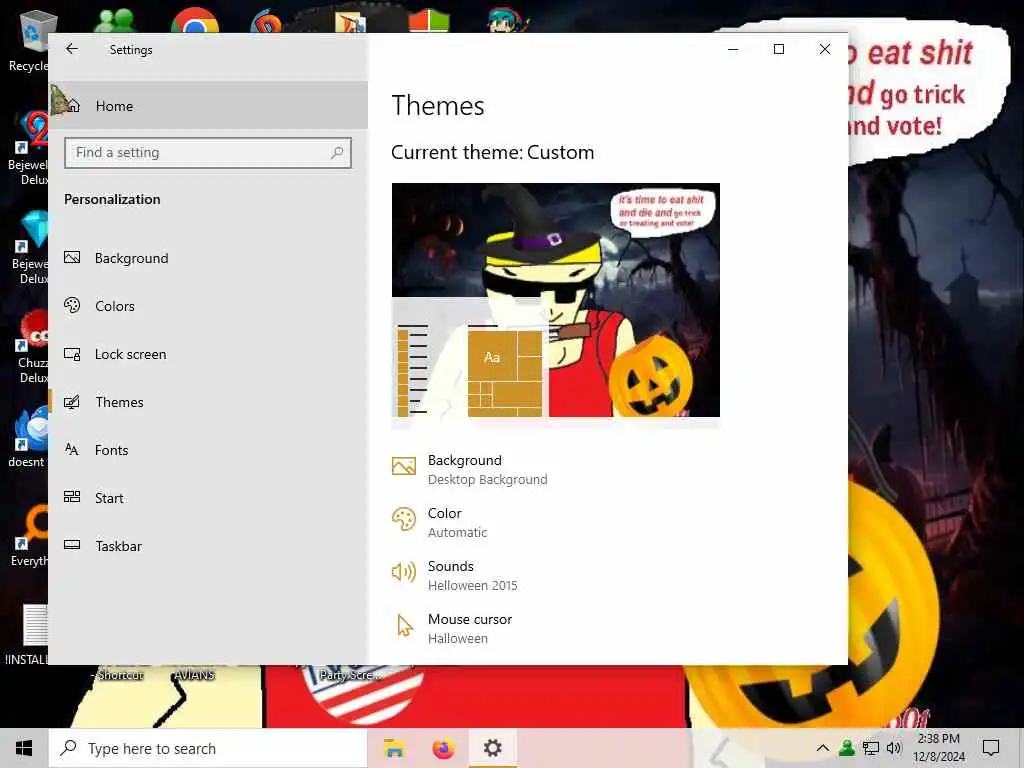Open File Explorer from the taskbar
Viewport: 1024px width, 768px height.
pyautogui.click(x=394, y=748)
